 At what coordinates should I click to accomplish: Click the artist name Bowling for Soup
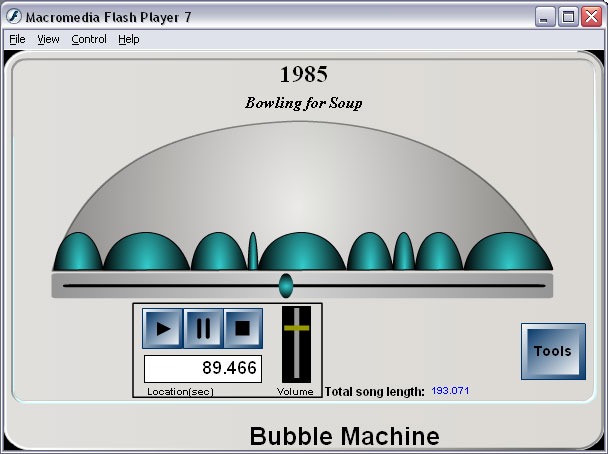[304, 103]
